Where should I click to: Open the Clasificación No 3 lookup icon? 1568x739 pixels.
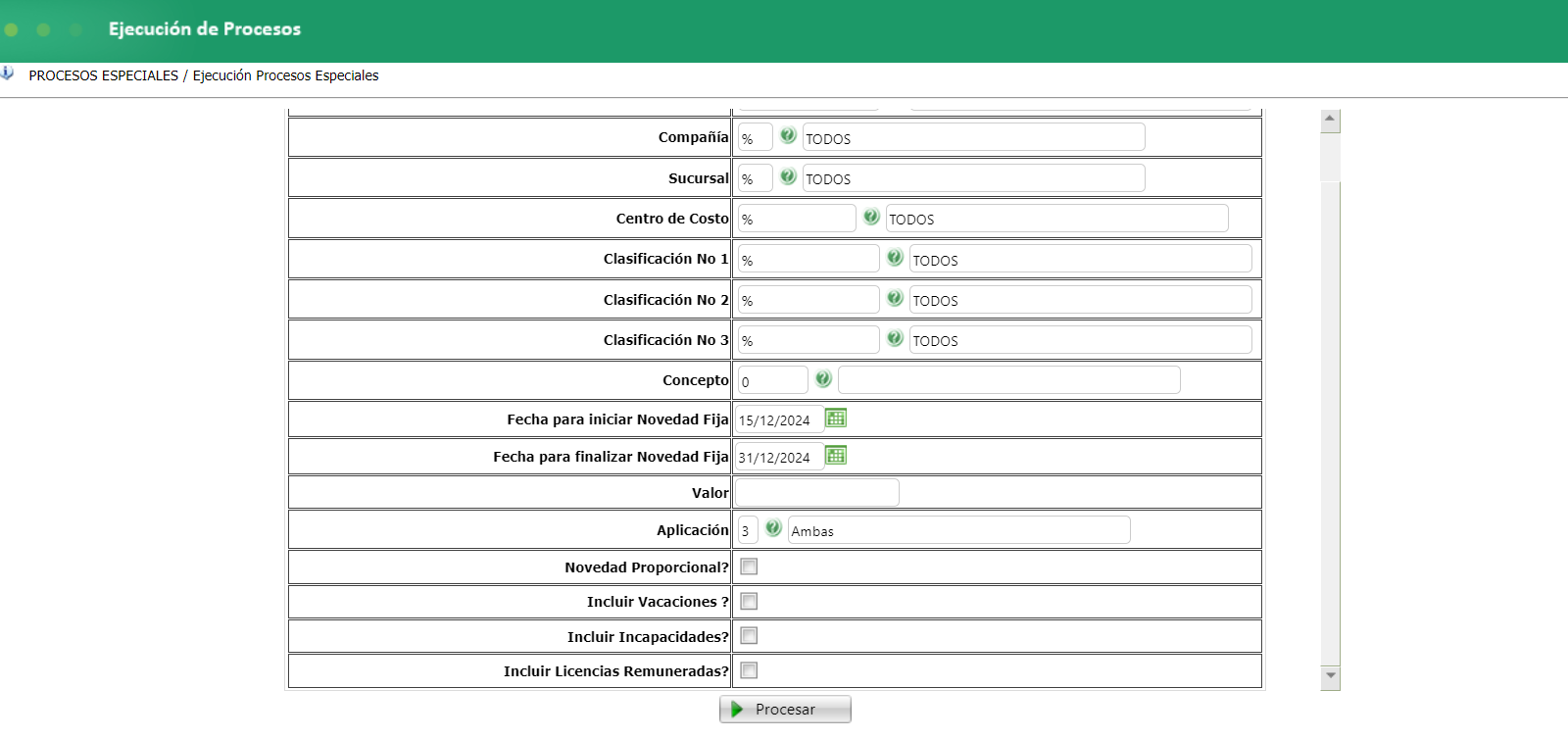(895, 338)
